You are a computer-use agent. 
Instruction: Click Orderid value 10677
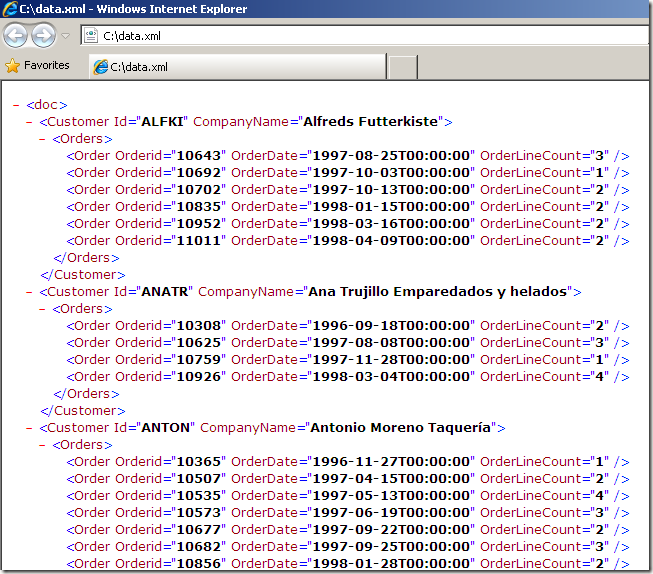point(199,530)
